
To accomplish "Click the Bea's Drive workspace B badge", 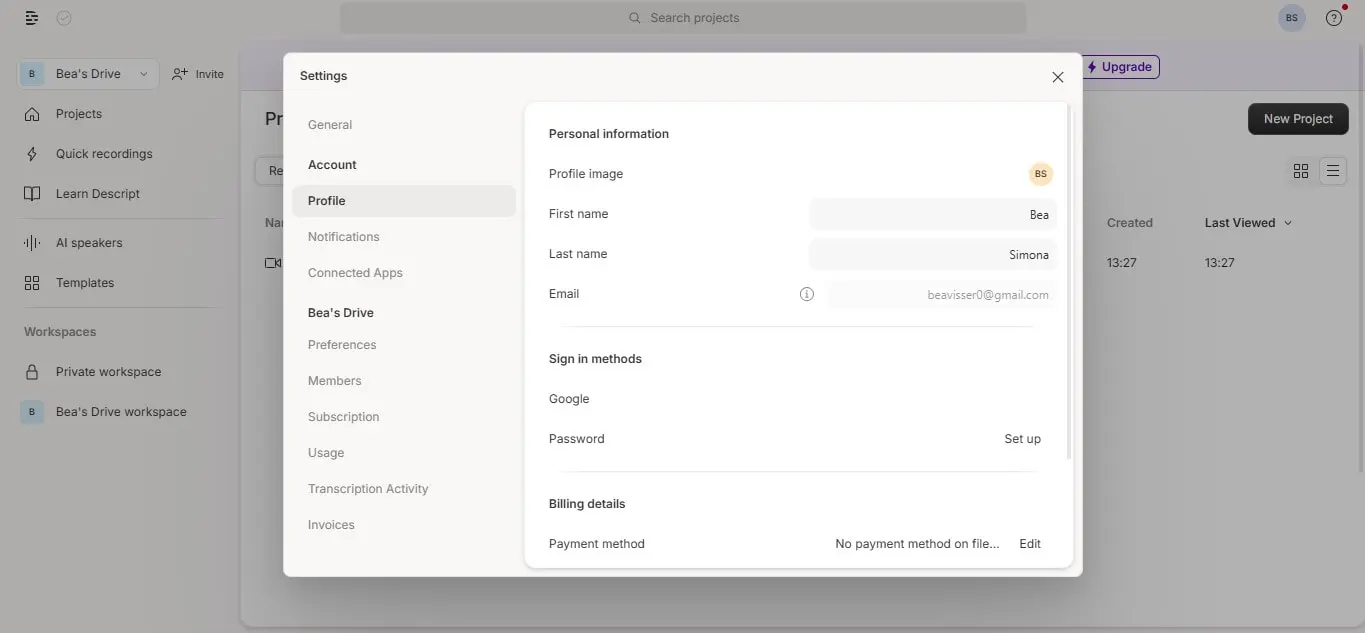I will [32, 412].
